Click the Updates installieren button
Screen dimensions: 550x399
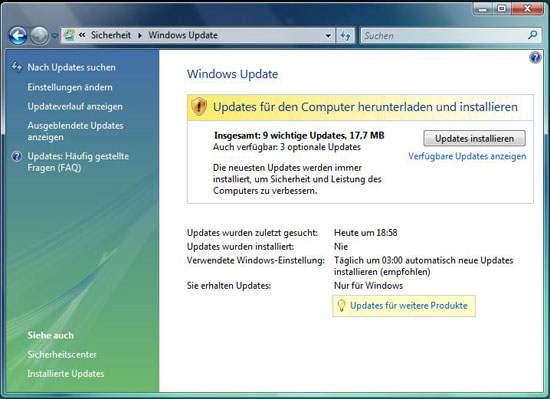click(474, 138)
